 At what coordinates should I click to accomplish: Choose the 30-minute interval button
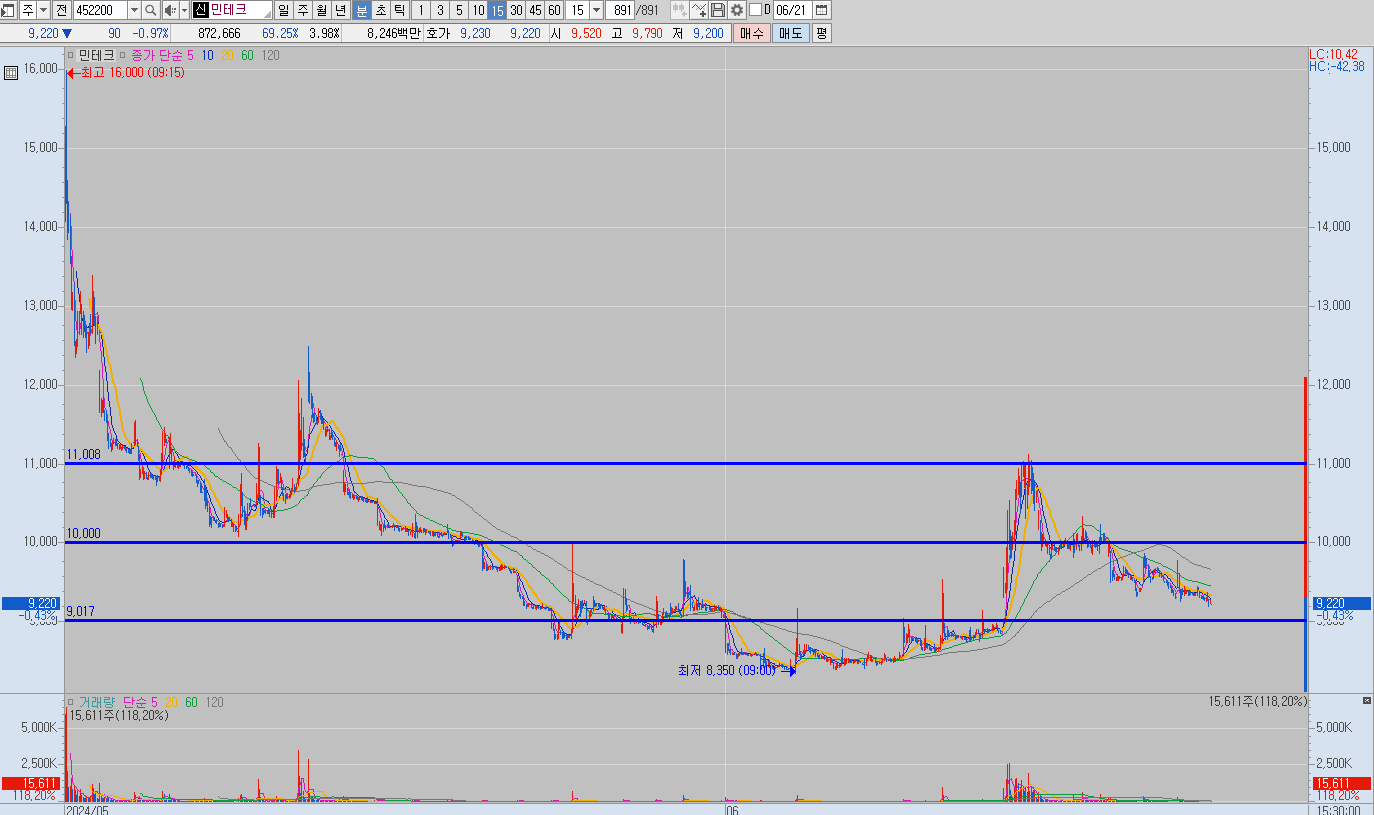516,10
